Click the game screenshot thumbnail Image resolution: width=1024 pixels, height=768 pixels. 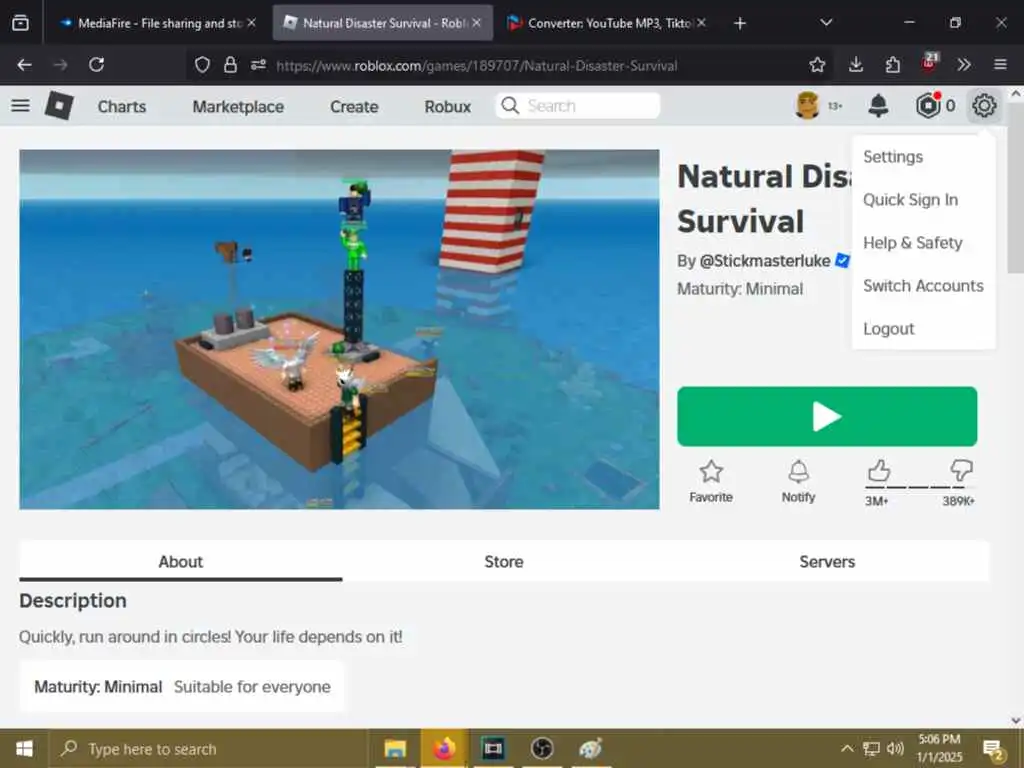tap(339, 329)
